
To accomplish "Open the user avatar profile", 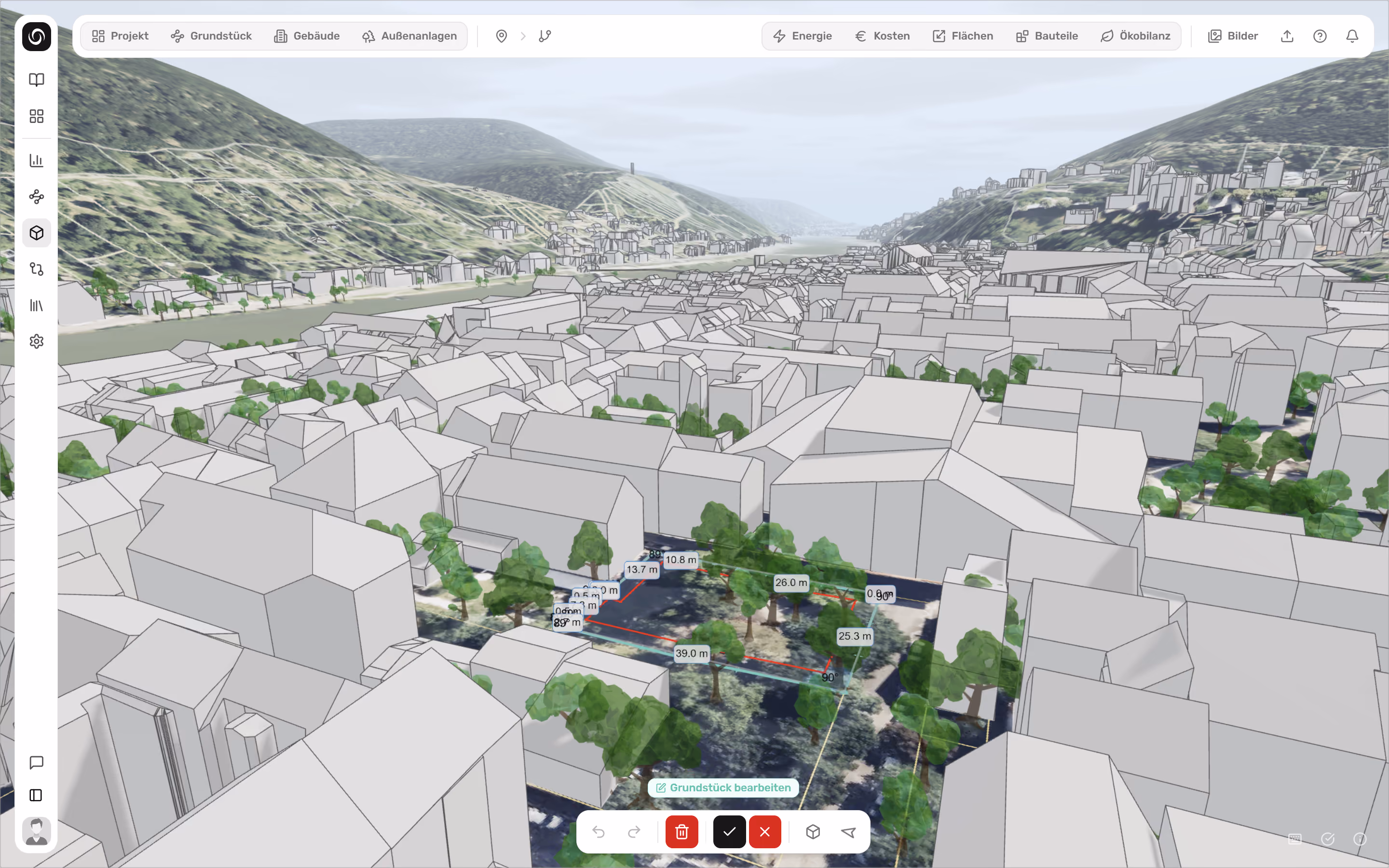I will tap(36, 831).
